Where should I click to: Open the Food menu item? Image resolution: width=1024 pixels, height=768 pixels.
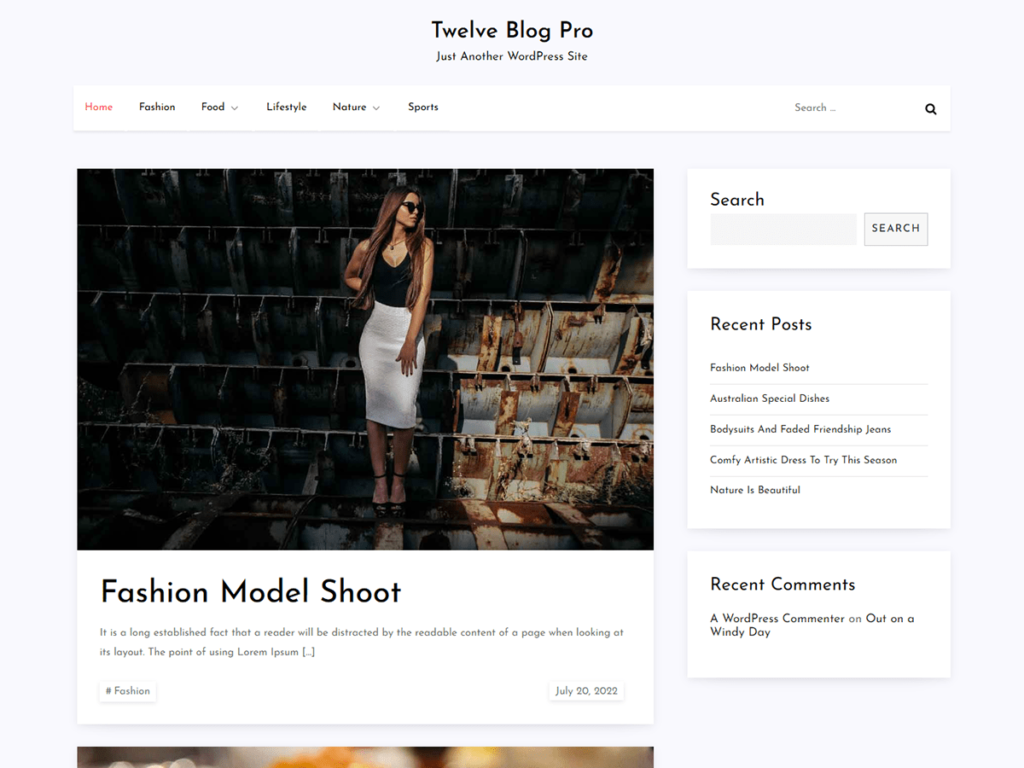(213, 107)
